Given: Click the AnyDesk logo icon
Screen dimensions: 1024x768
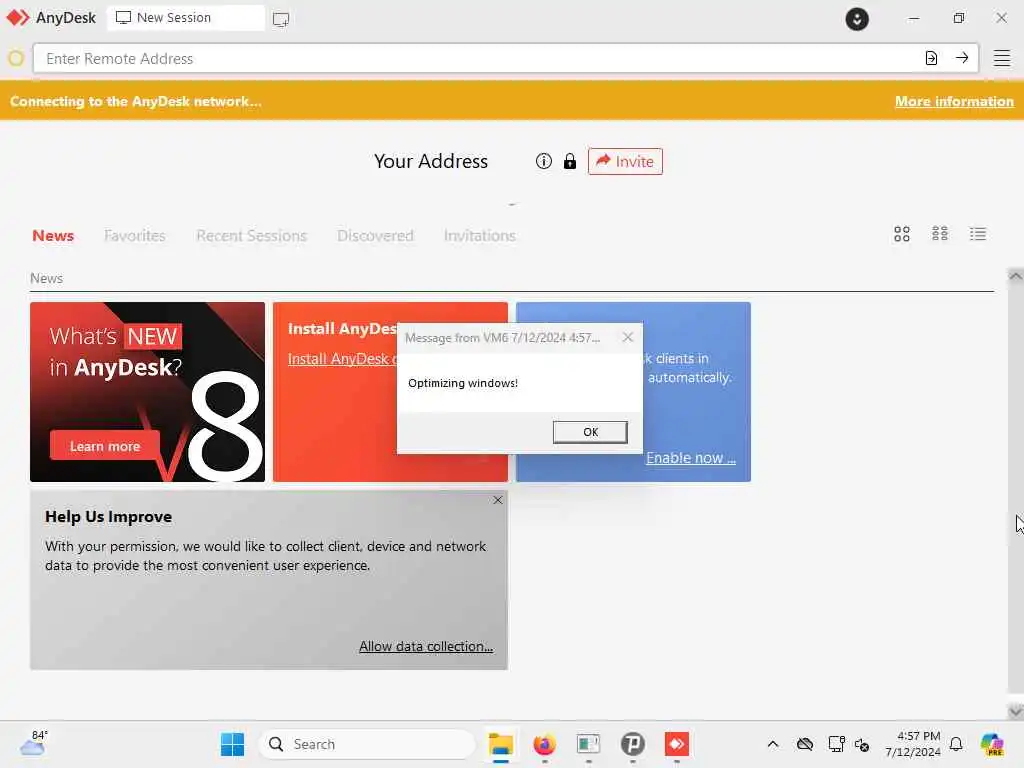Looking at the screenshot, I should (x=18, y=18).
